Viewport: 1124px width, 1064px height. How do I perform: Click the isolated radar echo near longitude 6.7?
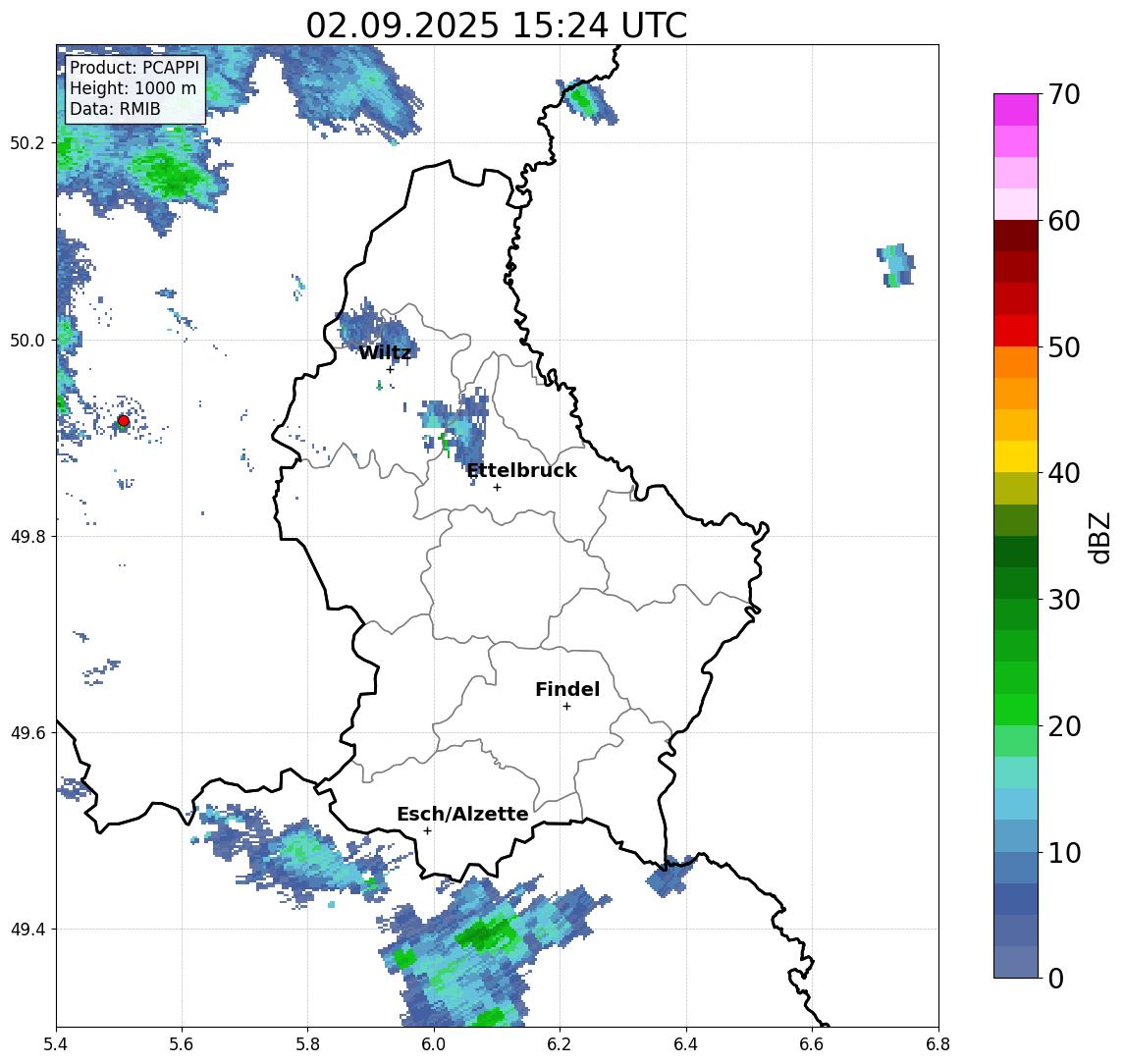click(896, 265)
